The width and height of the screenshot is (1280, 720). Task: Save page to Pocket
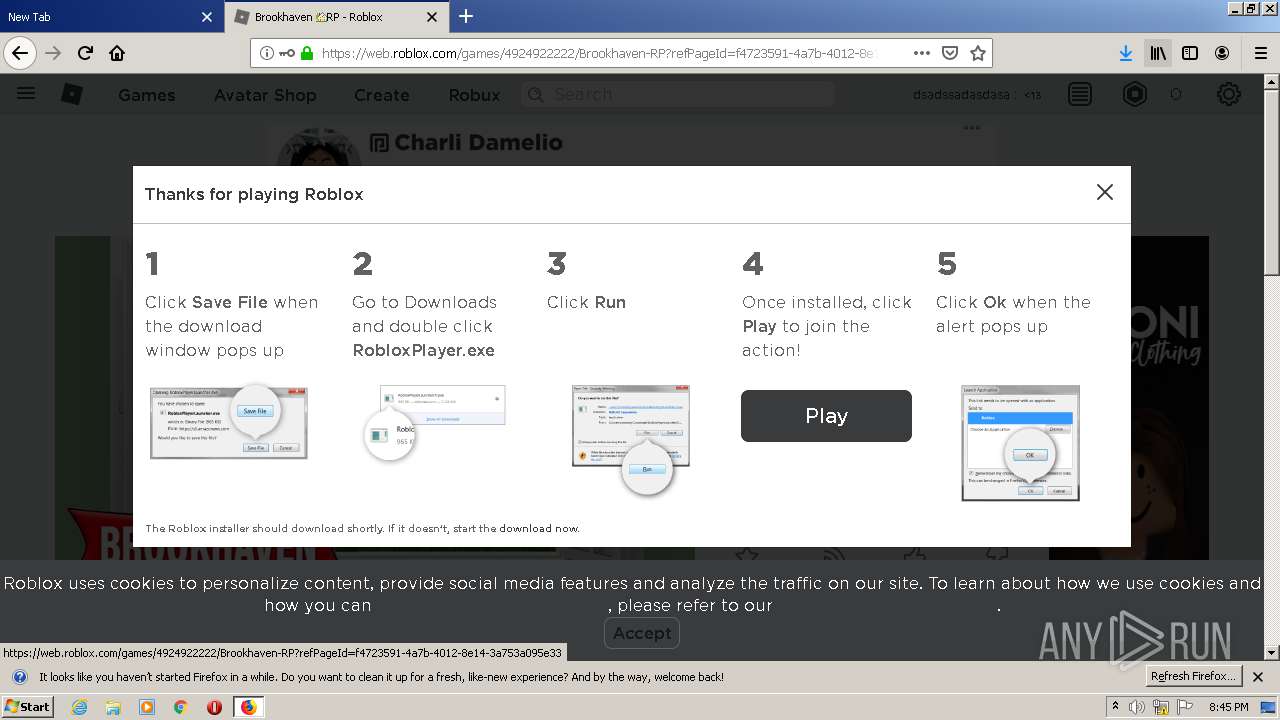click(950, 53)
